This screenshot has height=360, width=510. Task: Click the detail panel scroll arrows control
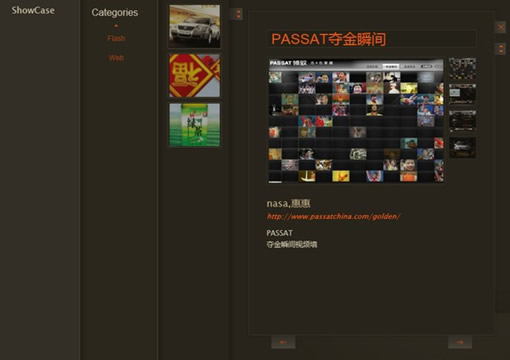(500, 49)
